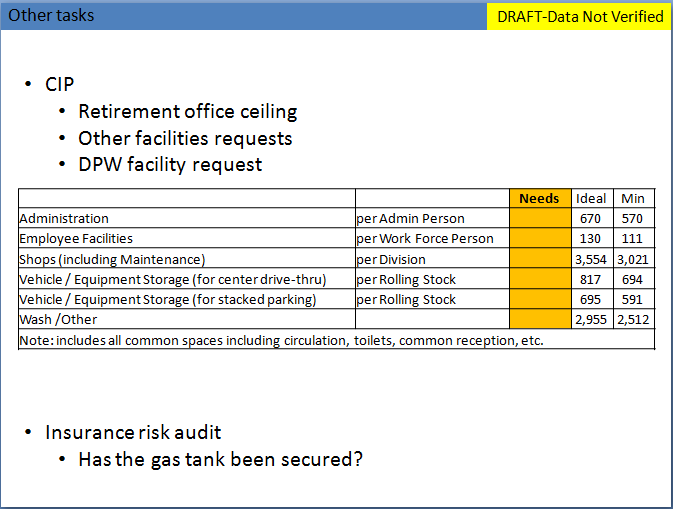This screenshot has height=509, width=673.
Task: Click the Wash/Other ideal value 2,955
Action: click(591, 319)
